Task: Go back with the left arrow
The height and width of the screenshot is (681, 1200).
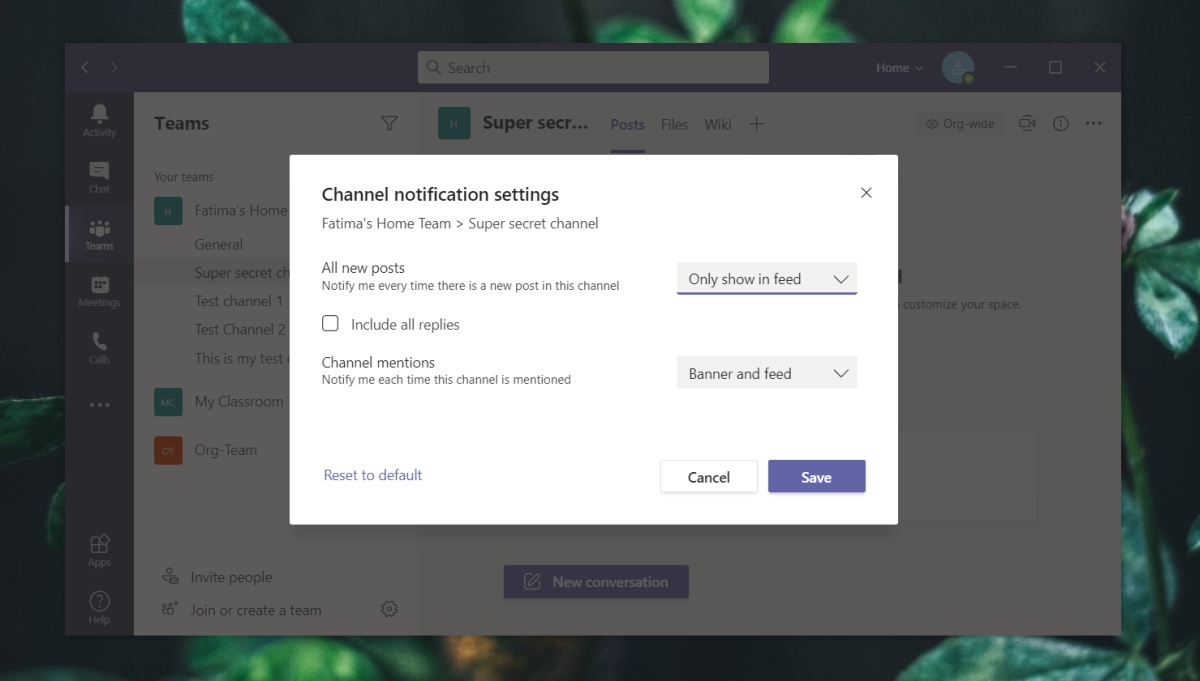Action: tap(84, 67)
